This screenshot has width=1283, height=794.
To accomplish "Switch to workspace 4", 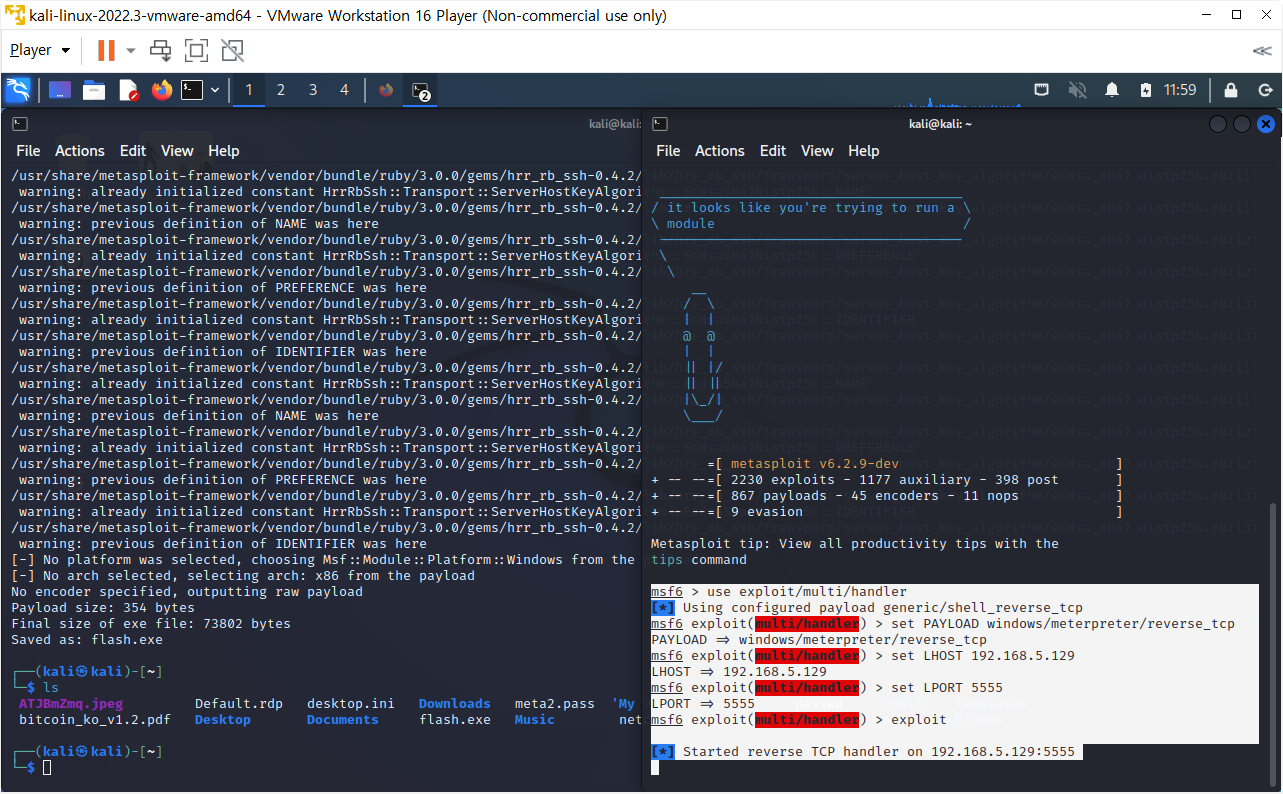I will tap(345, 90).
